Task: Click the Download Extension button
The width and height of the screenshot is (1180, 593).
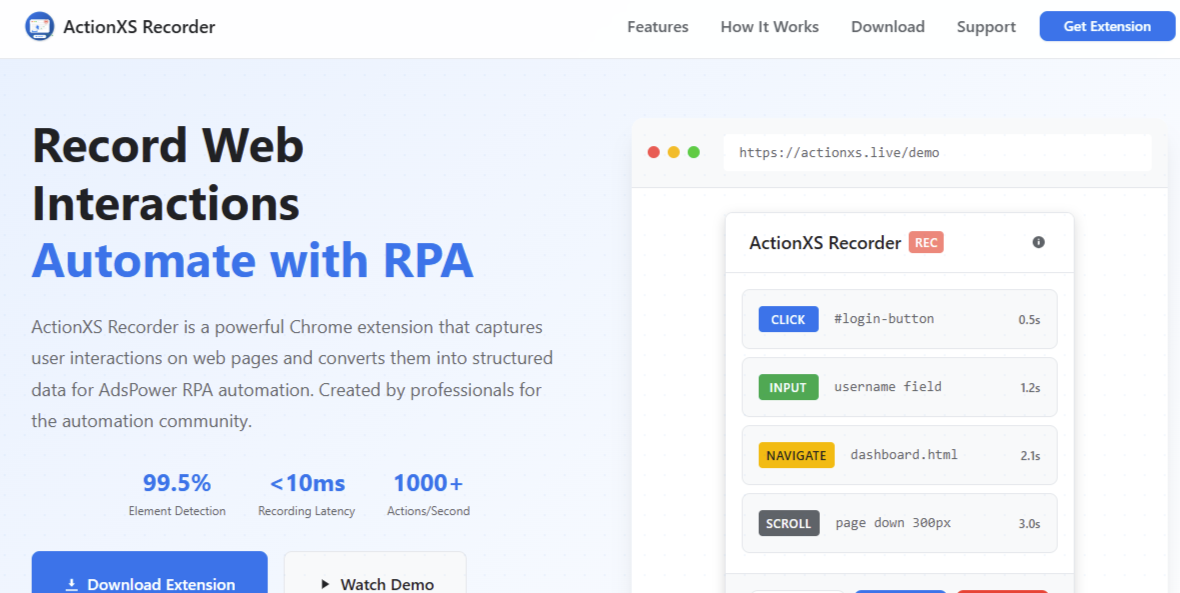Action: (x=150, y=572)
